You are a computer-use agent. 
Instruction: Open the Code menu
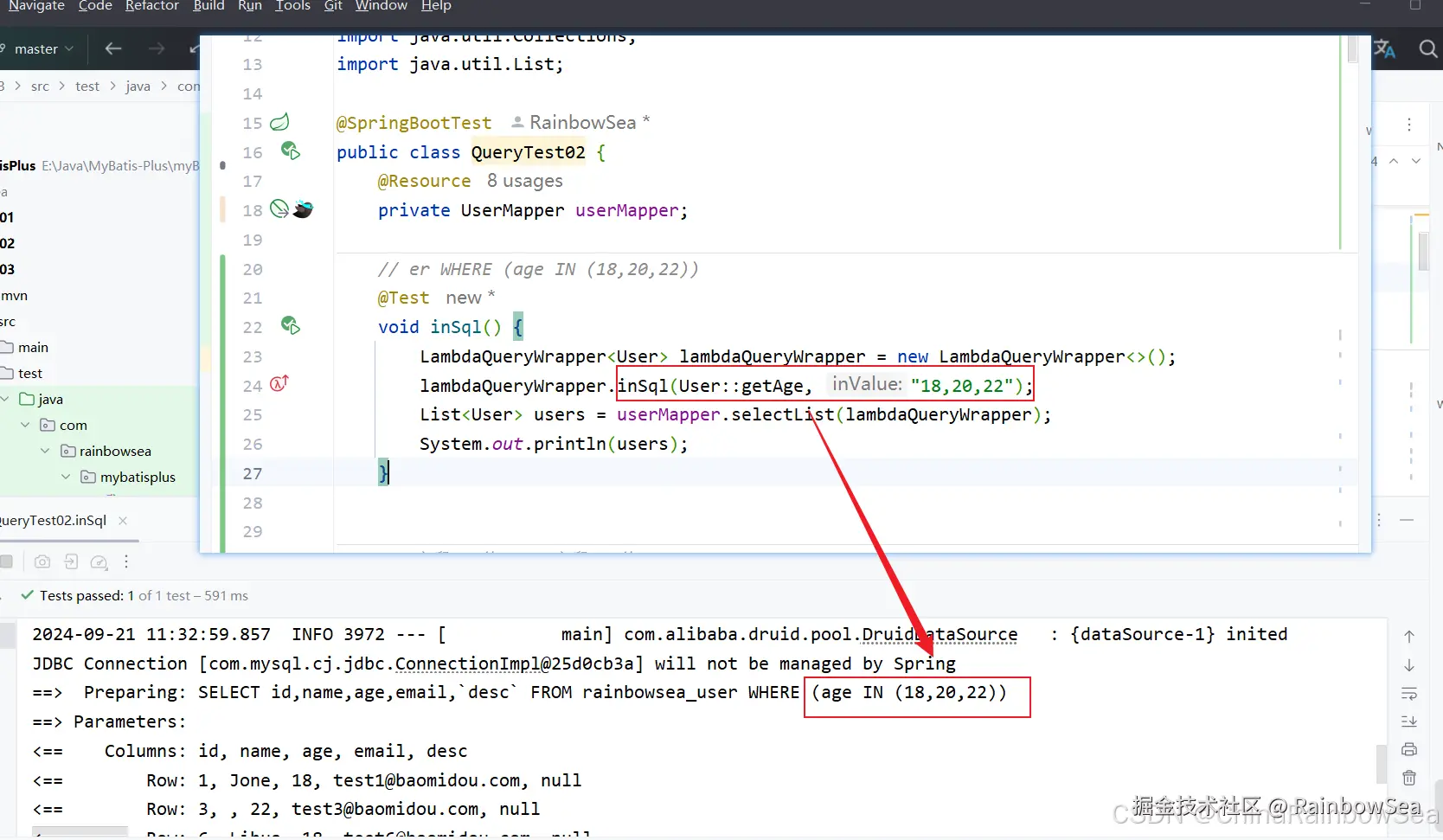tap(95, 6)
